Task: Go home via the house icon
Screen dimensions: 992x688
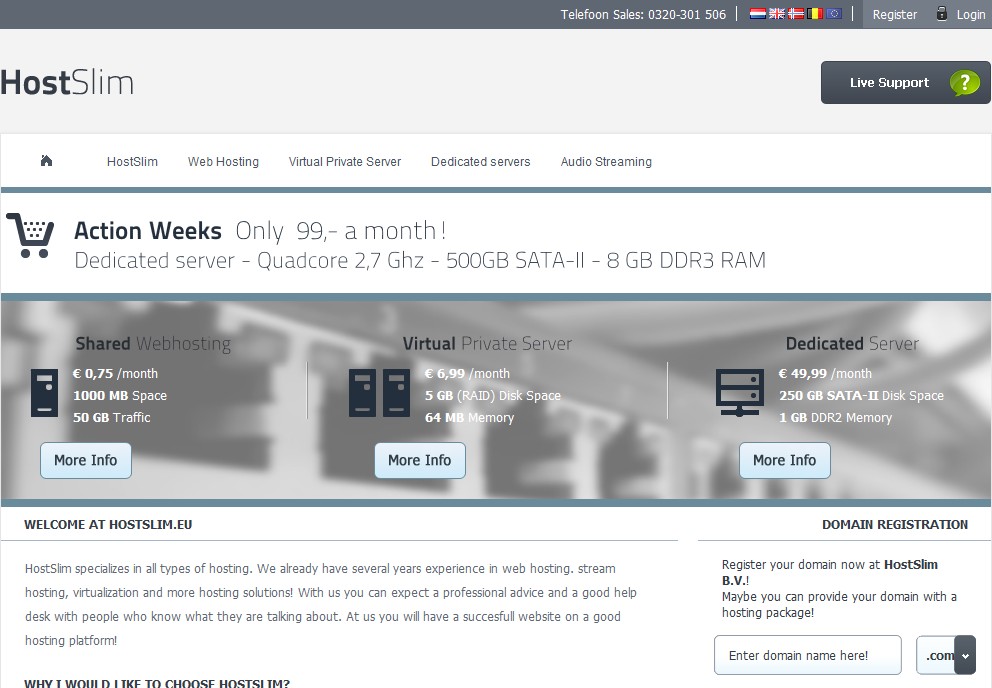Action: coord(46,161)
